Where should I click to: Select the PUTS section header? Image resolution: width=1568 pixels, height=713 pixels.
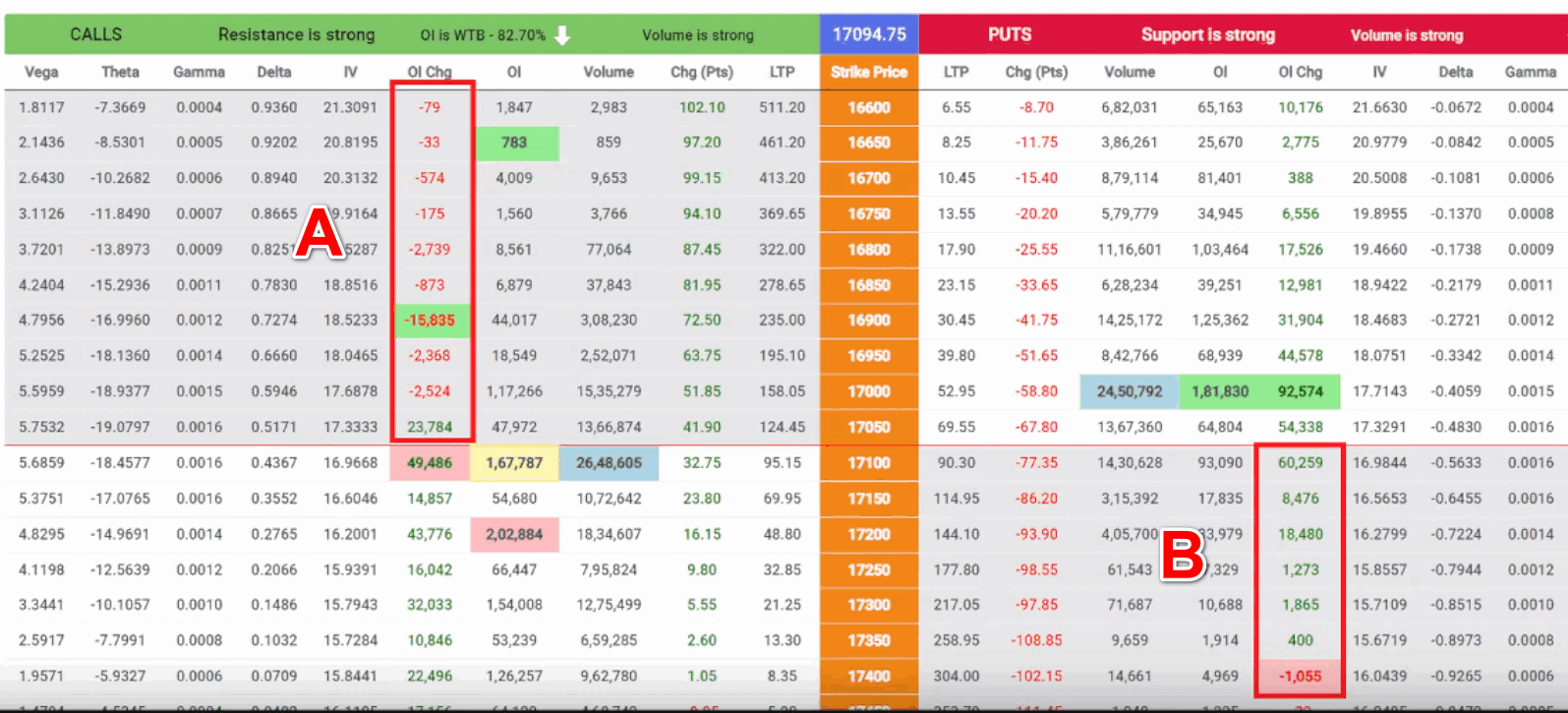[1010, 34]
